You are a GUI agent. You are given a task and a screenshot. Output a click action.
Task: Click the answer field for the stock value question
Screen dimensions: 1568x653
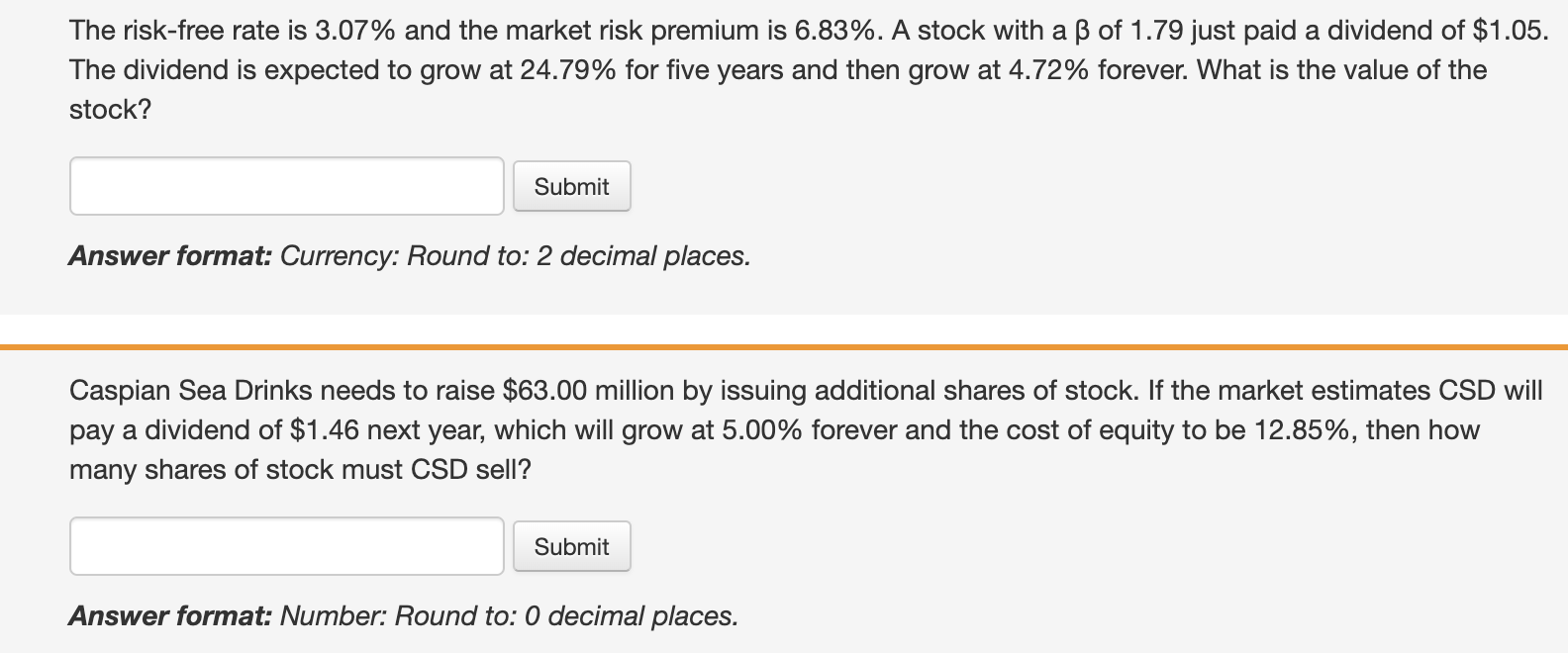coord(287,186)
